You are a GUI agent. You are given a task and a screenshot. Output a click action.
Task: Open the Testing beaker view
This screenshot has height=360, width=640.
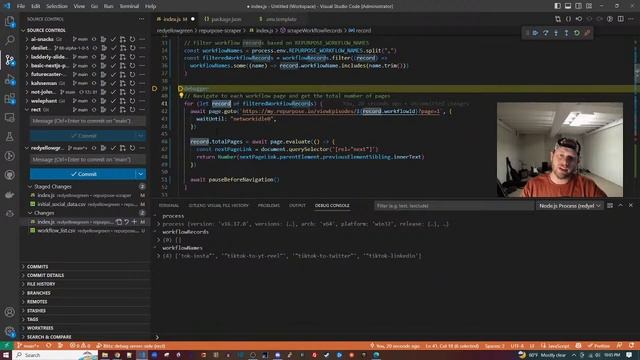point(9,137)
